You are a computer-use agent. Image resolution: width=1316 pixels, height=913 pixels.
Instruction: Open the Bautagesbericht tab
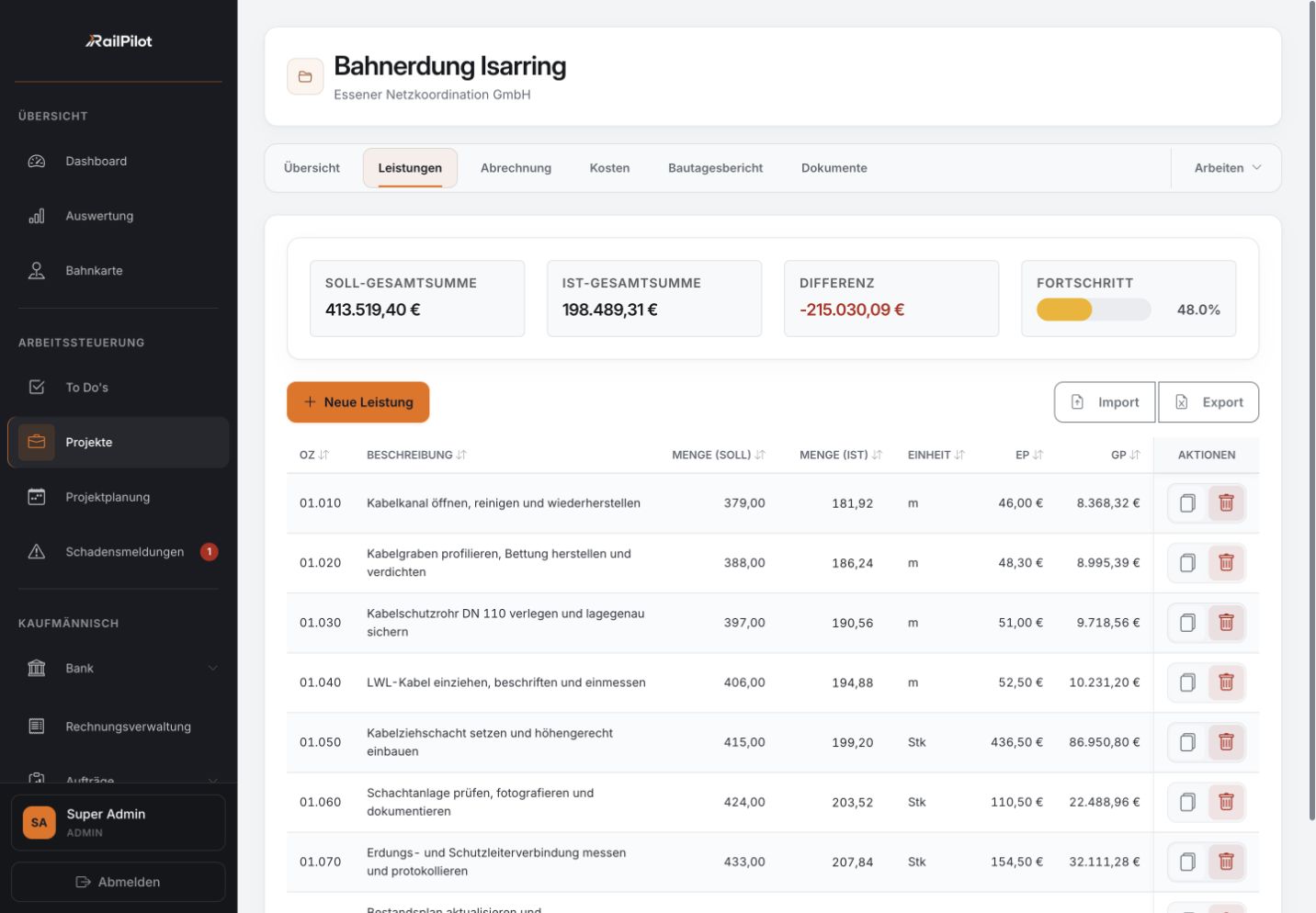click(715, 168)
